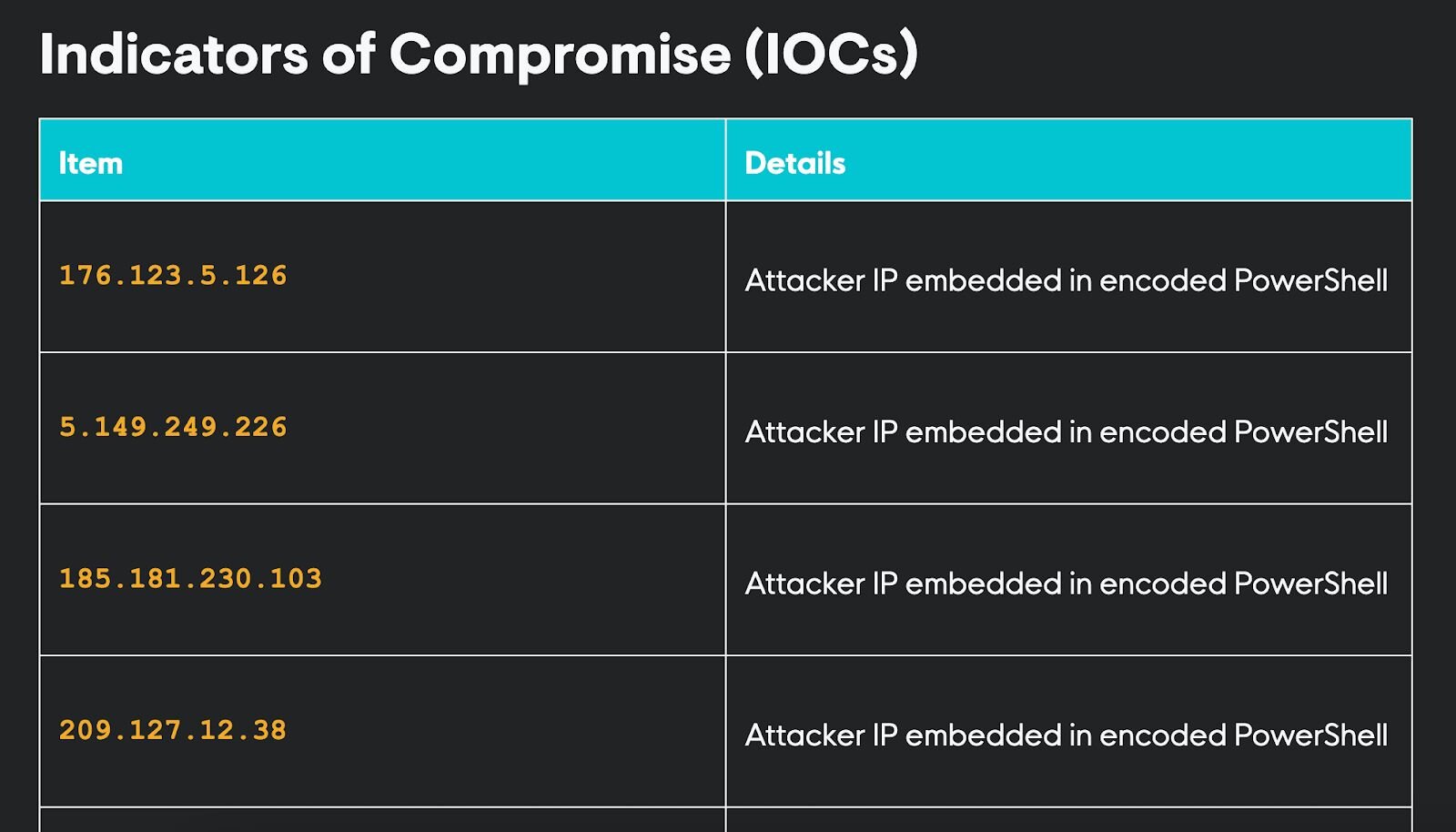Click the Indicators of Compromise (IOCs) heading

[x=479, y=55]
